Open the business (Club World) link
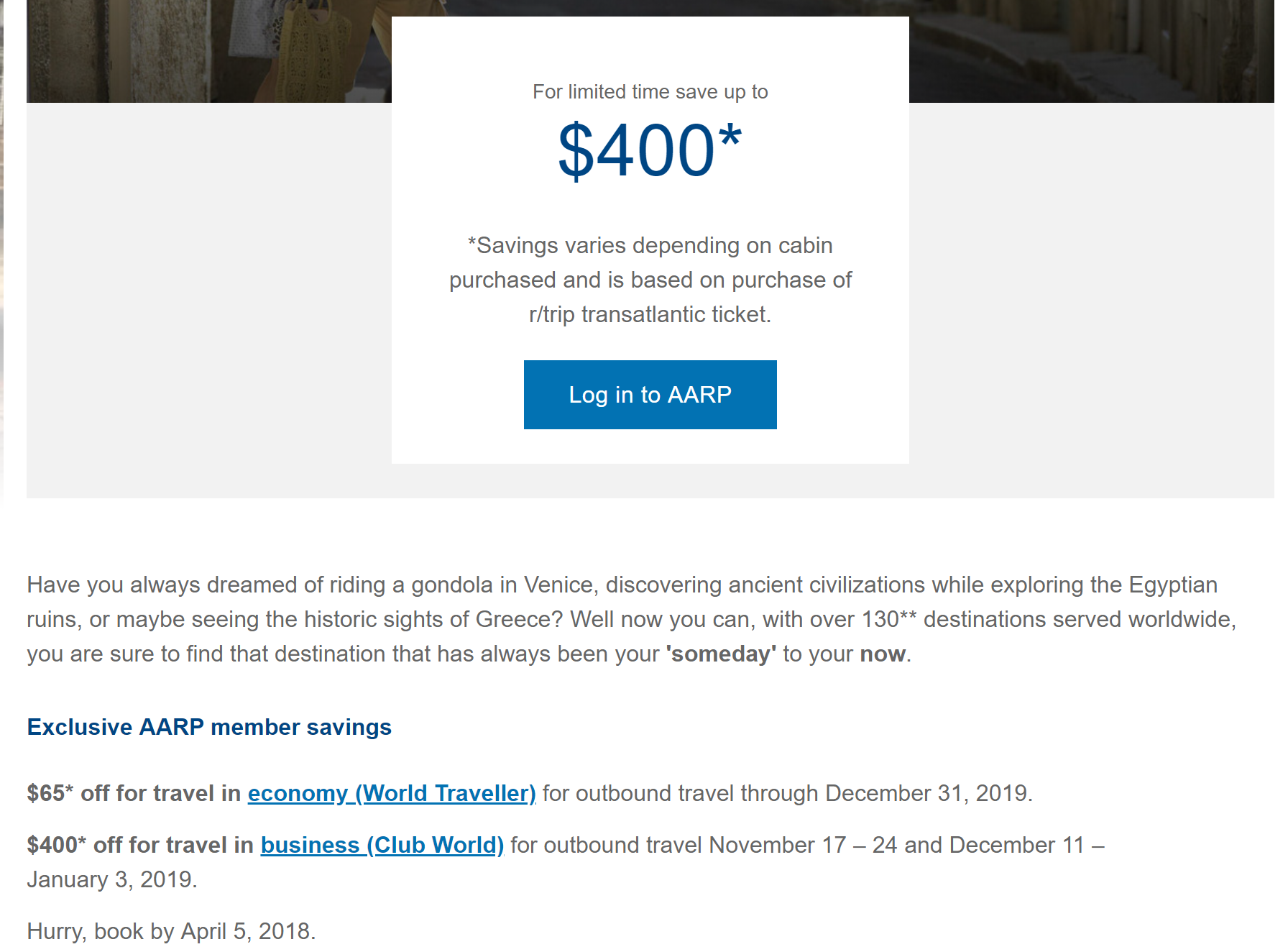 tap(382, 845)
